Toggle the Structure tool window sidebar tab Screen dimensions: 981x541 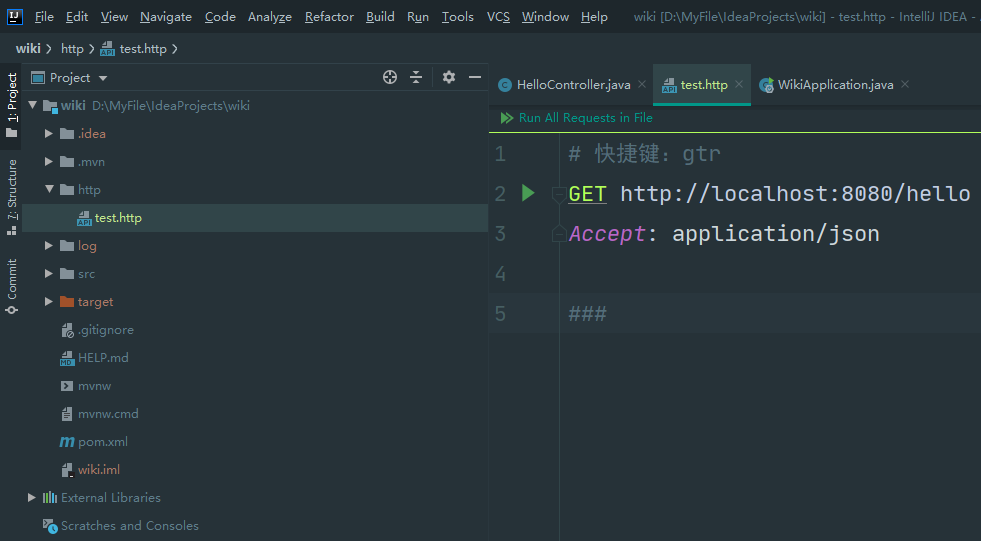tap(12, 196)
